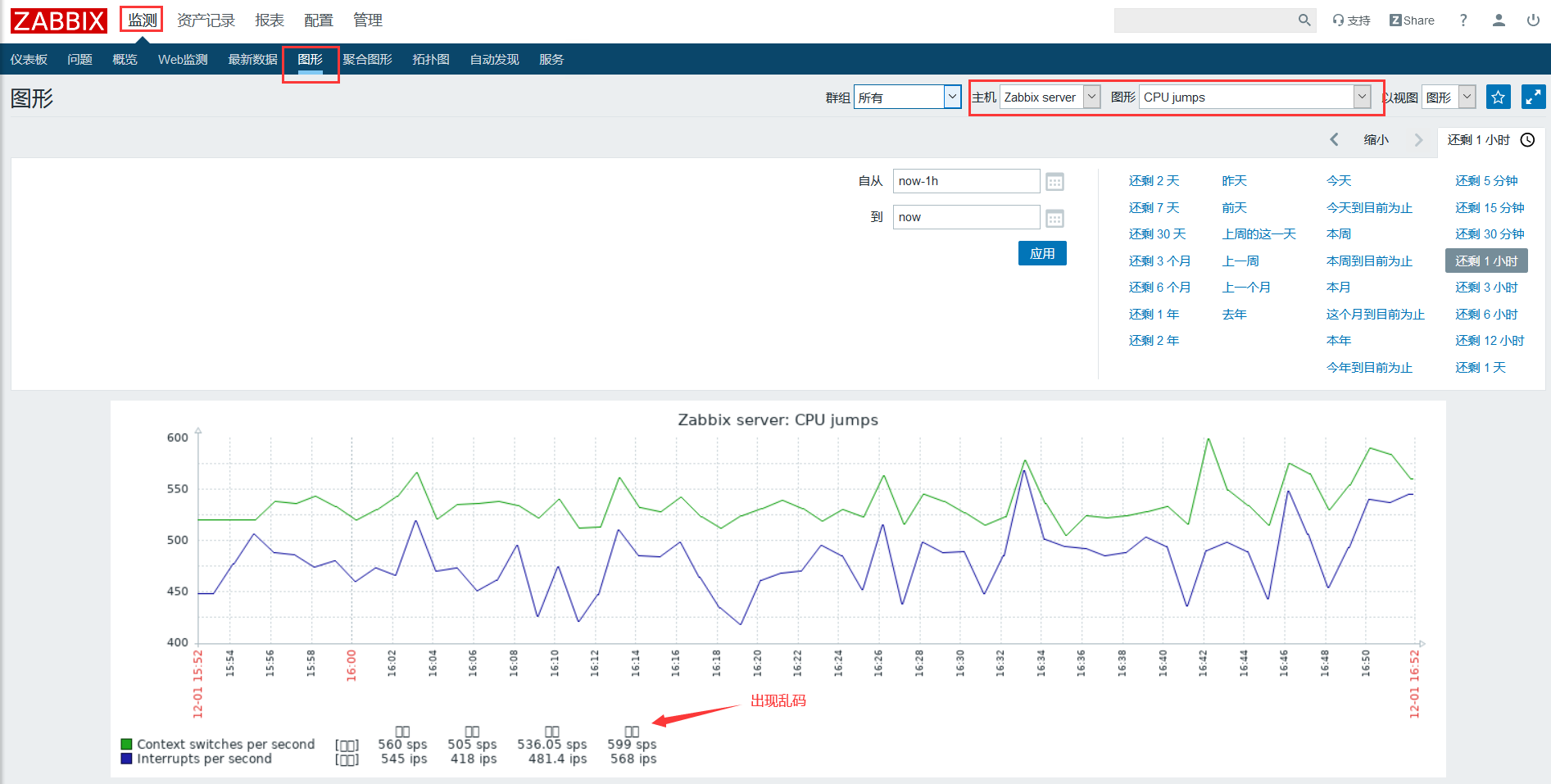Go to 最新数据 submenu

coord(252,59)
